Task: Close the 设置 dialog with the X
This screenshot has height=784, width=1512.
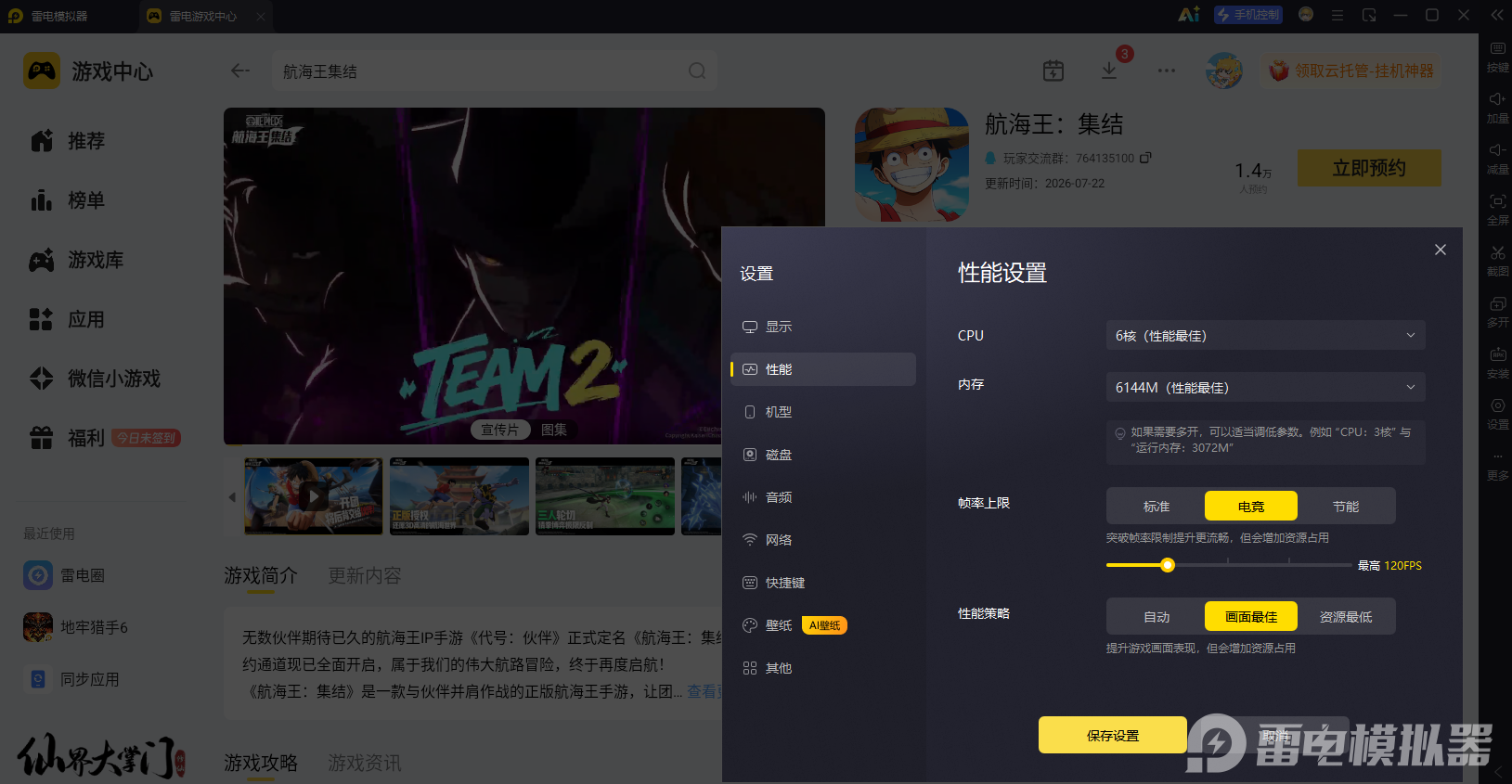Action: click(x=1441, y=250)
